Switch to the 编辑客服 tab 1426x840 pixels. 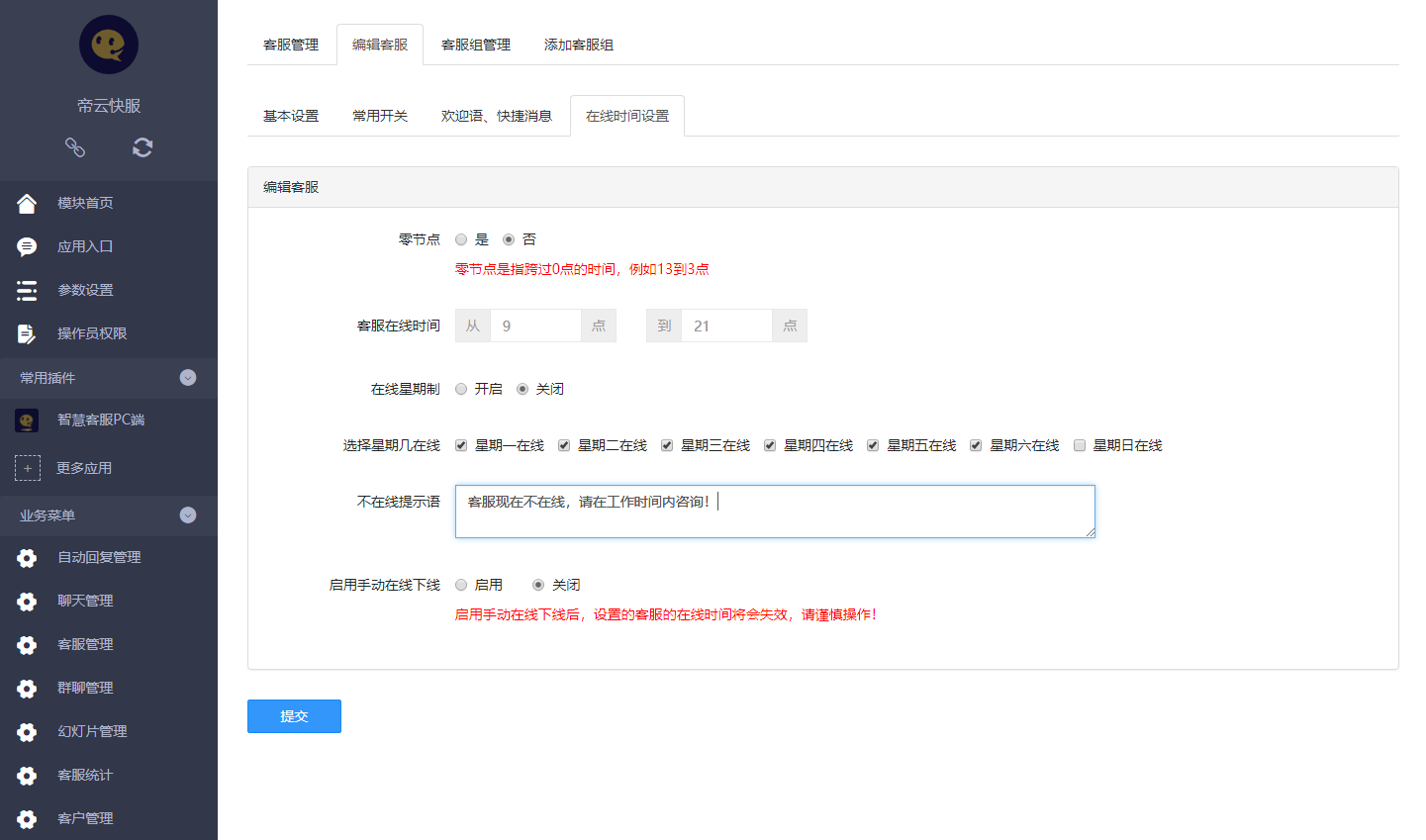pyautogui.click(x=380, y=45)
